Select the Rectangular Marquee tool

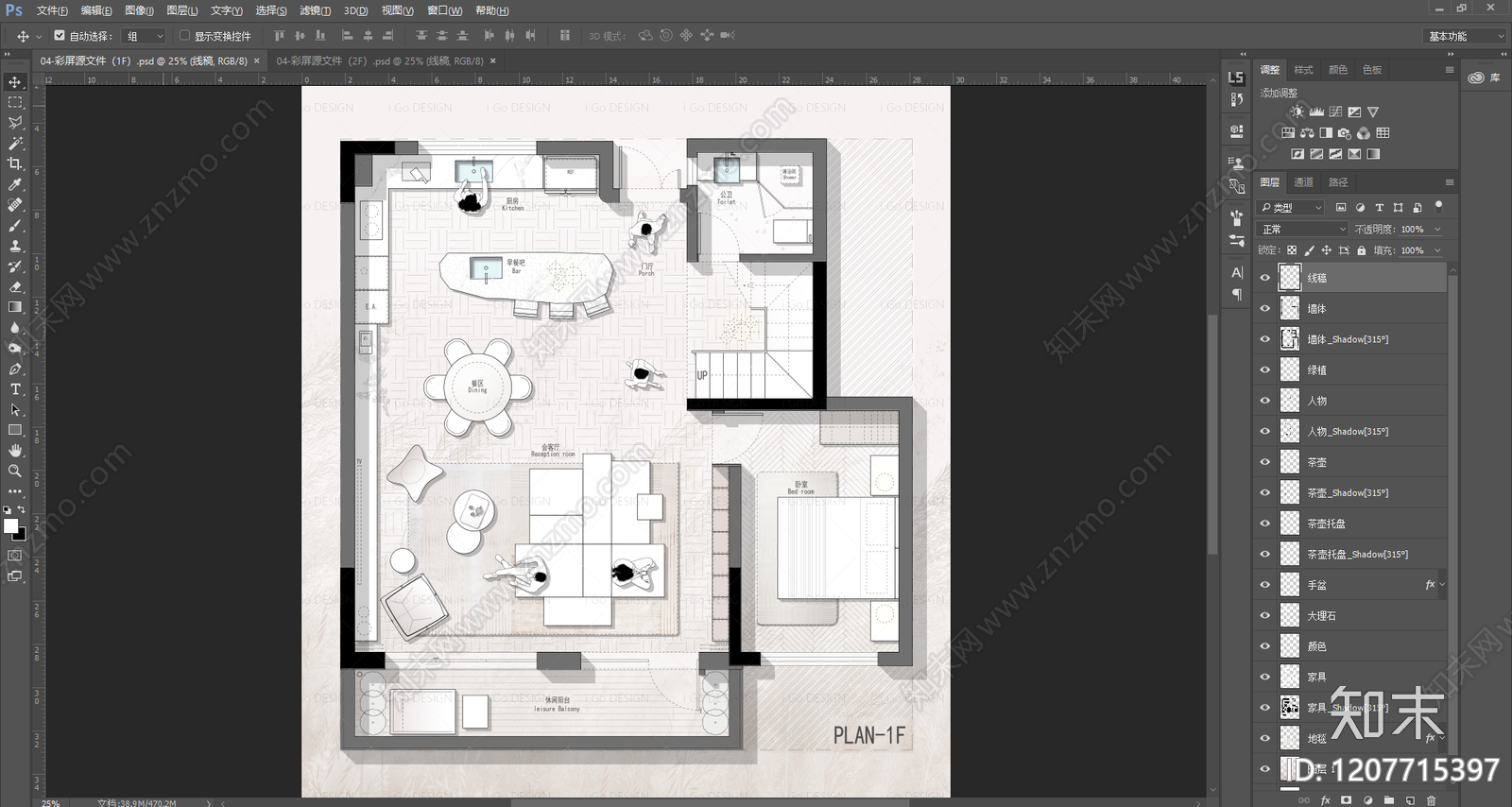15,102
